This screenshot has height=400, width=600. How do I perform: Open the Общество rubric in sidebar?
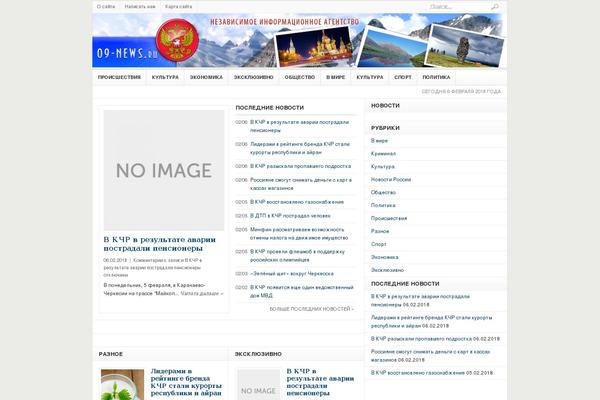click(x=383, y=192)
